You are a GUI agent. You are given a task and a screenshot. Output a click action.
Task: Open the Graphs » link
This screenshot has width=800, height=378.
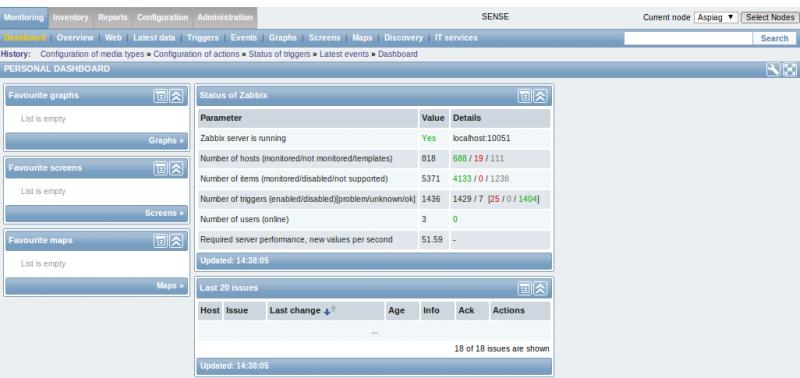point(166,141)
